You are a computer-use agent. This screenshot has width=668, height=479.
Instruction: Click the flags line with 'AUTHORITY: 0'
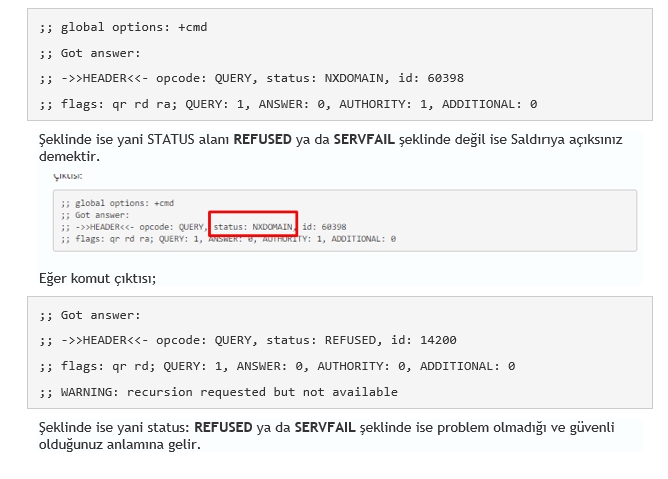pyautogui.click(x=277, y=366)
